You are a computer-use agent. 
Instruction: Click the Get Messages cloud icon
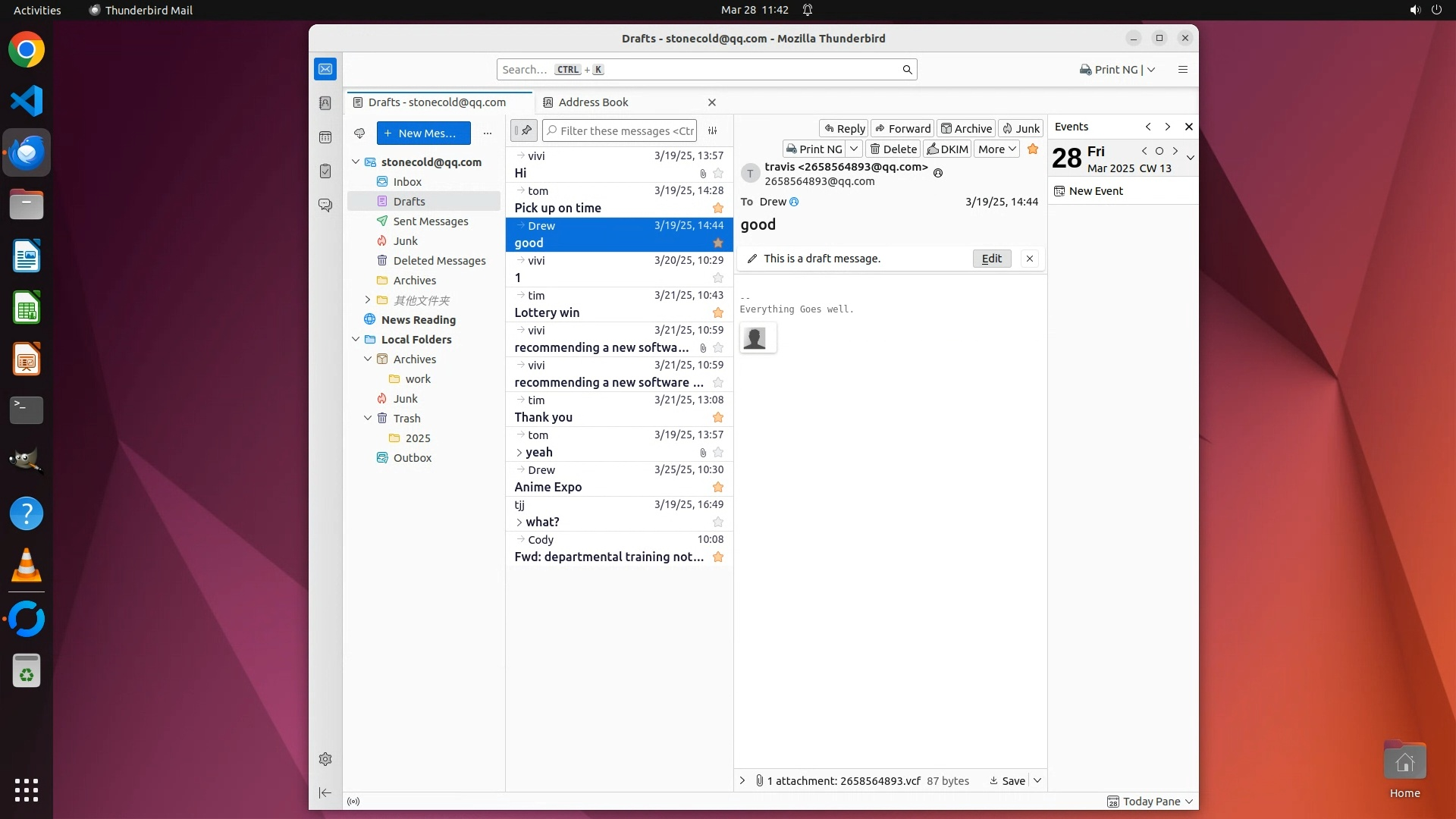[359, 133]
